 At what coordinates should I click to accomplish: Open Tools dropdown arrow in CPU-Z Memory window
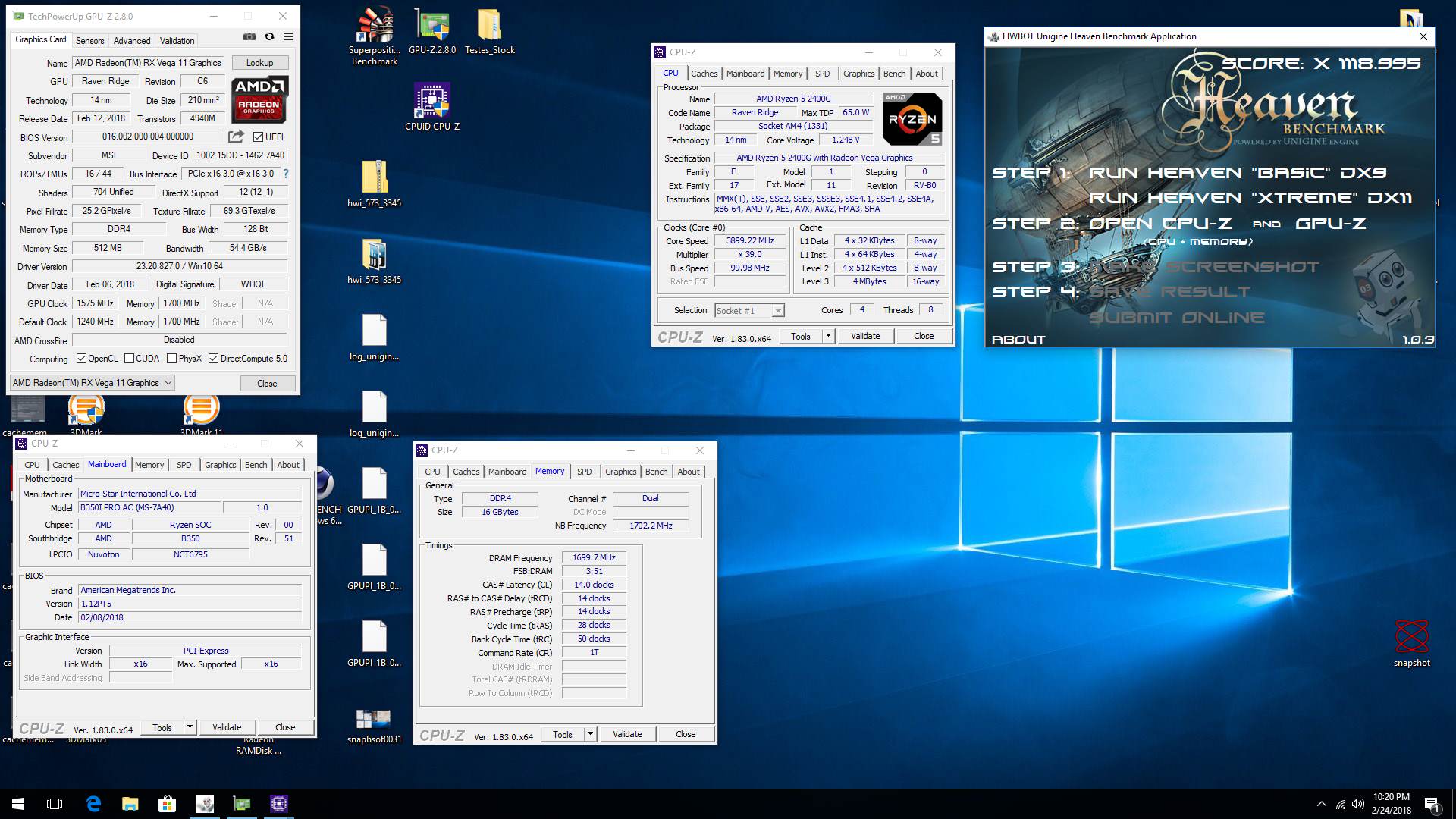[x=590, y=734]
